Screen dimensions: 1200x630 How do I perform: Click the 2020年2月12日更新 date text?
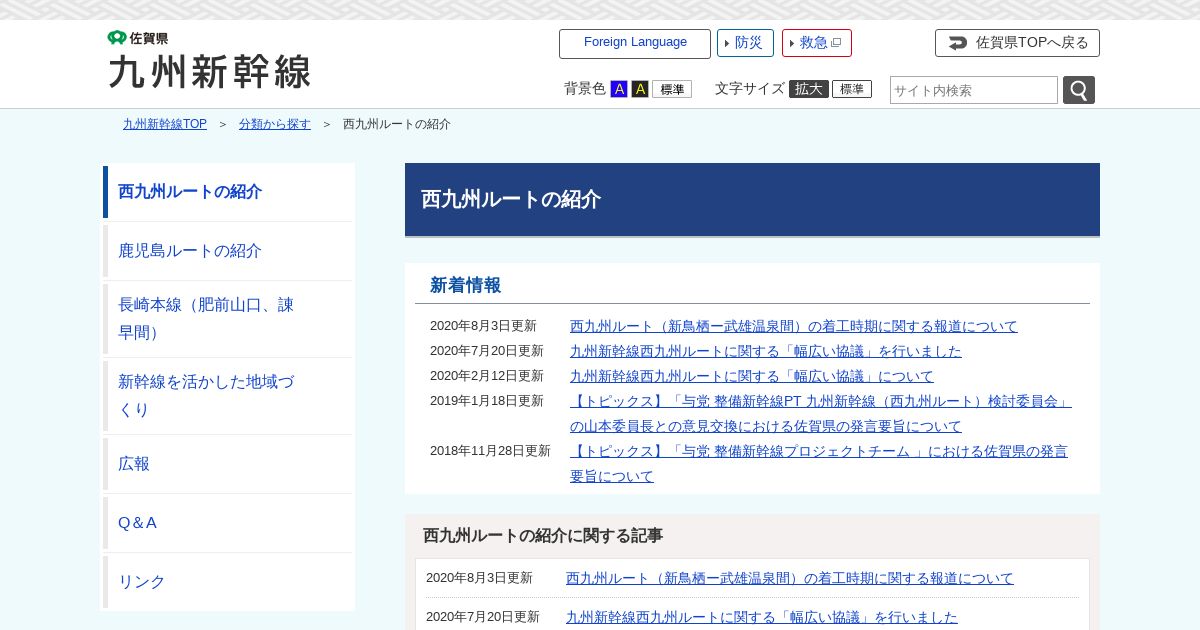point(487,376)
